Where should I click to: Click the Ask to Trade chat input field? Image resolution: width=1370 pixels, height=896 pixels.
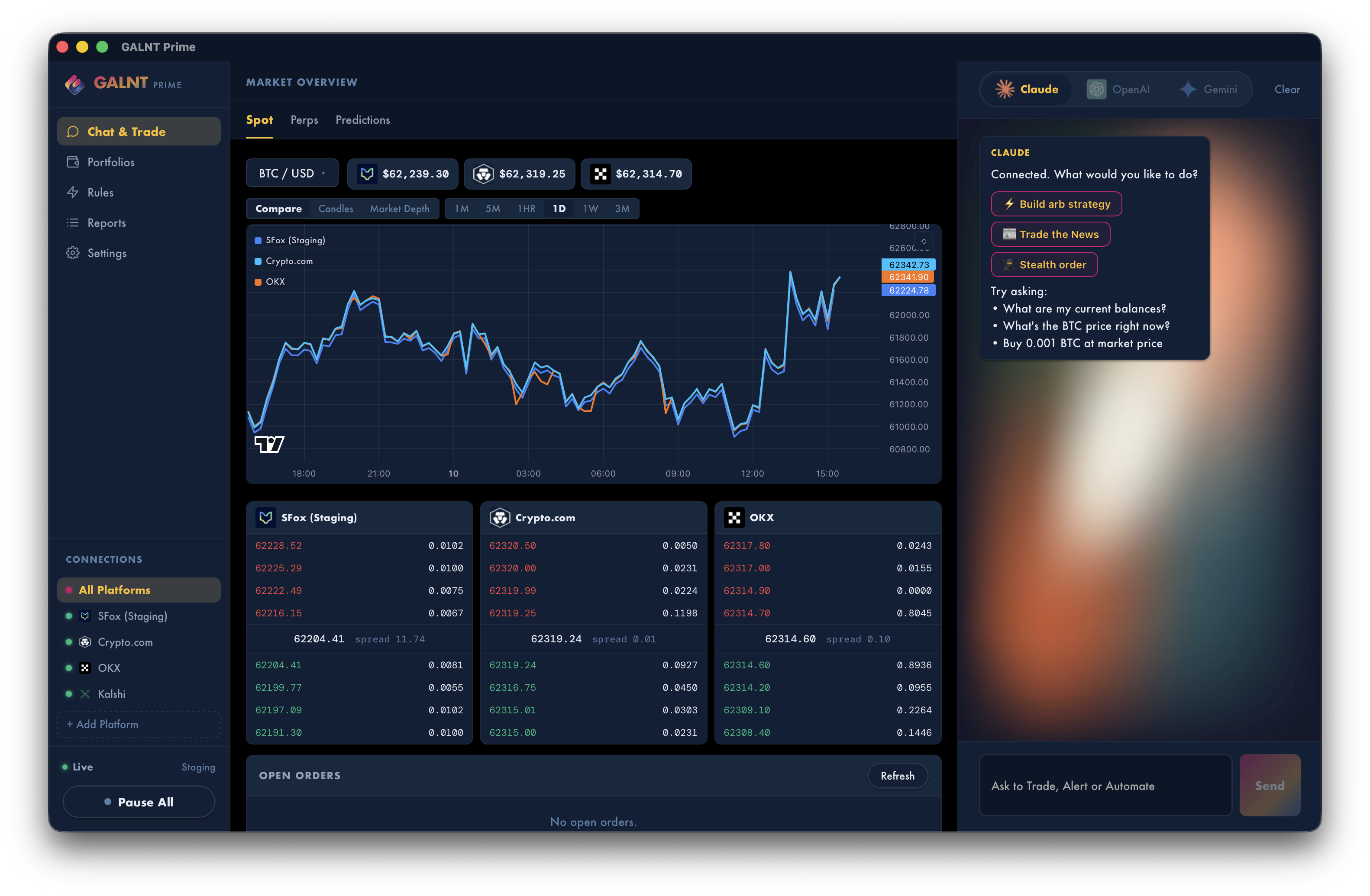[1105, 786]
